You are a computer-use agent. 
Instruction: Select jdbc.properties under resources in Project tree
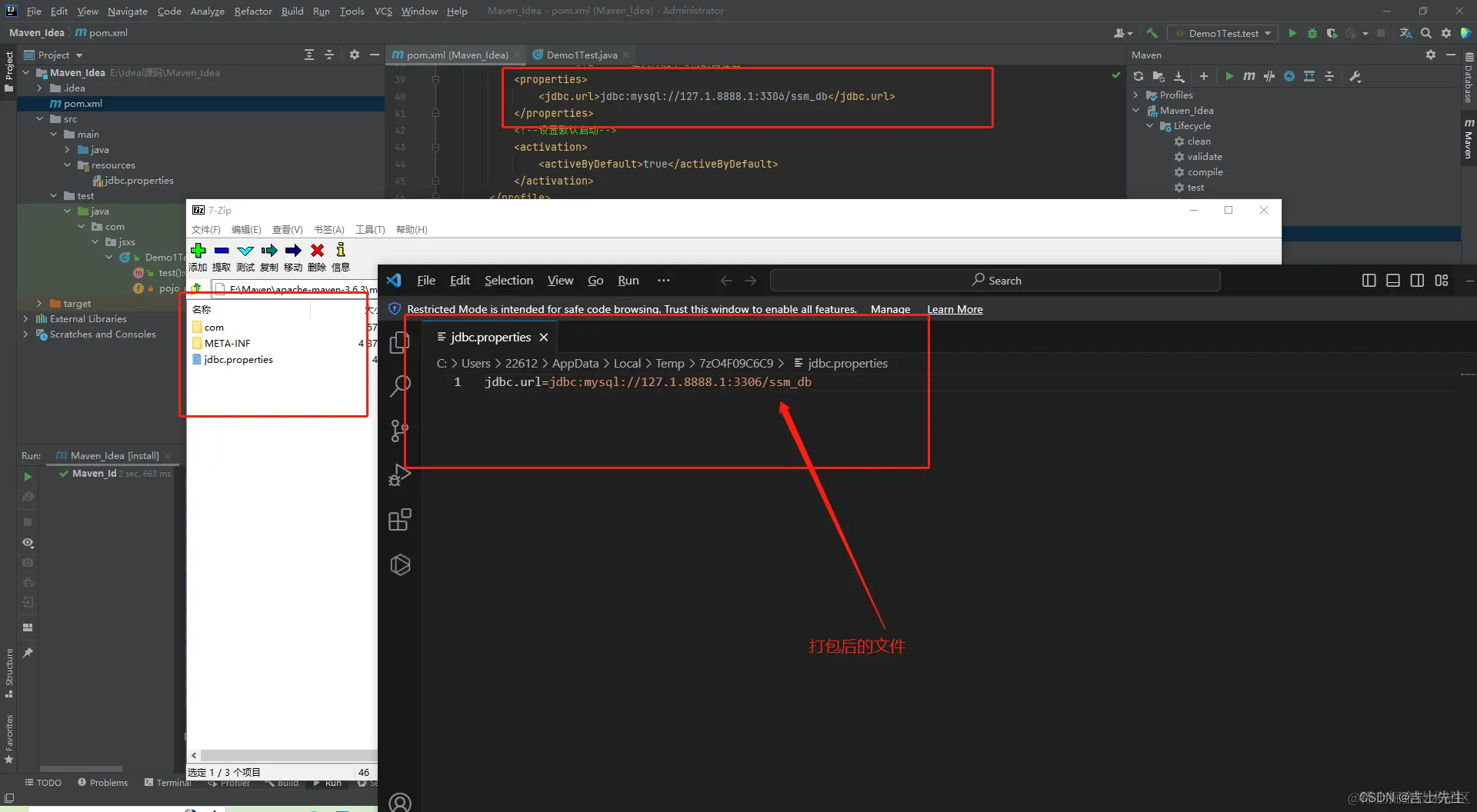132,181
